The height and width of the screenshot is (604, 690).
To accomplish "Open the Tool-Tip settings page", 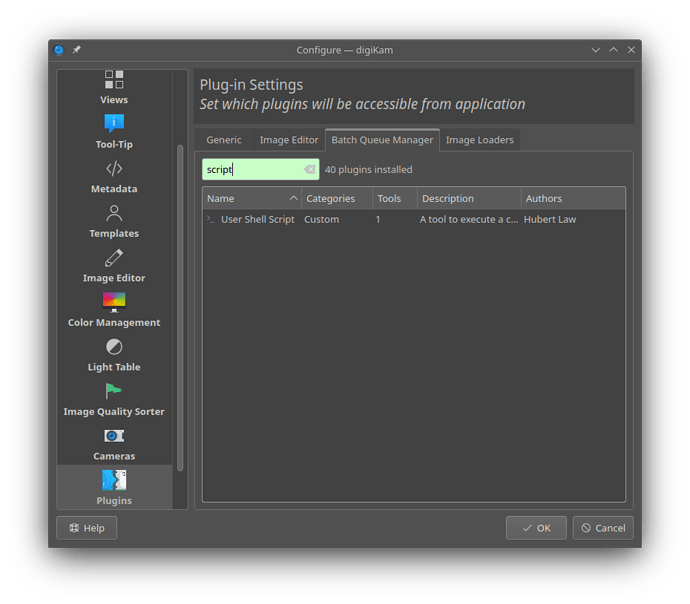I will 114,132.
